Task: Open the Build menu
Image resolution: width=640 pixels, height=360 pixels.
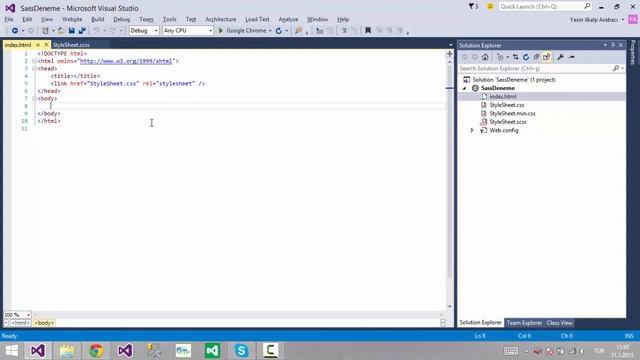Action: (98, 19)
